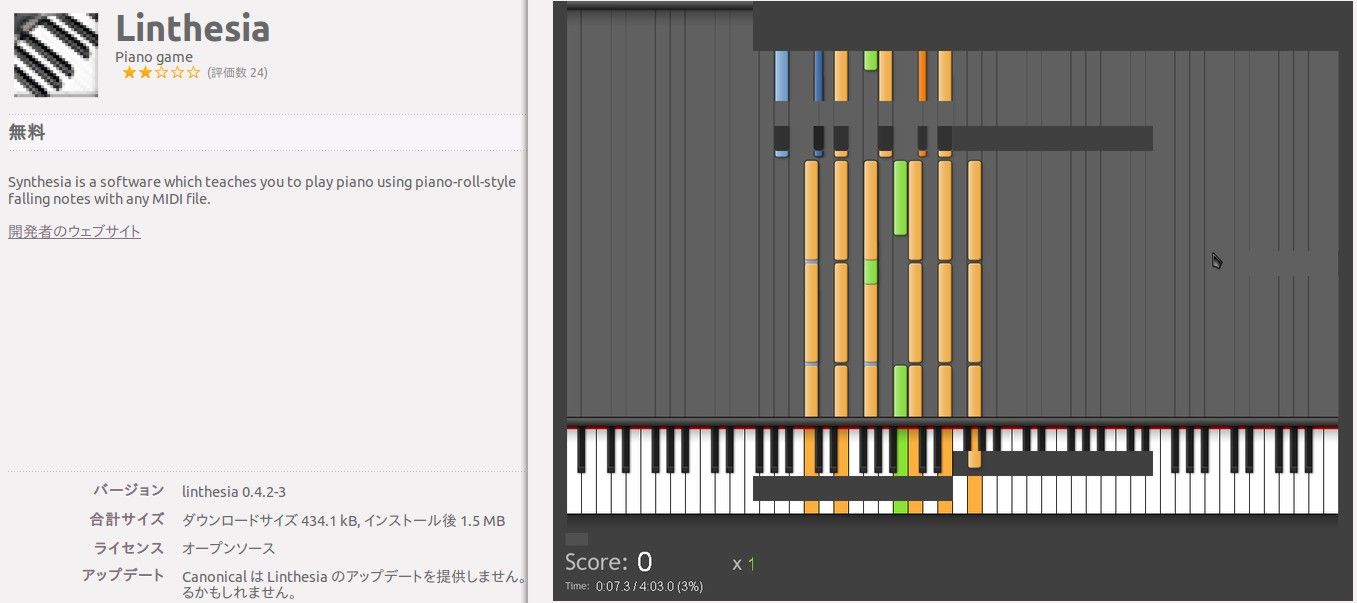The width and height of the screenshot is (1357, 603).
Task: Select the アップデート label
Action: (122, 575)
